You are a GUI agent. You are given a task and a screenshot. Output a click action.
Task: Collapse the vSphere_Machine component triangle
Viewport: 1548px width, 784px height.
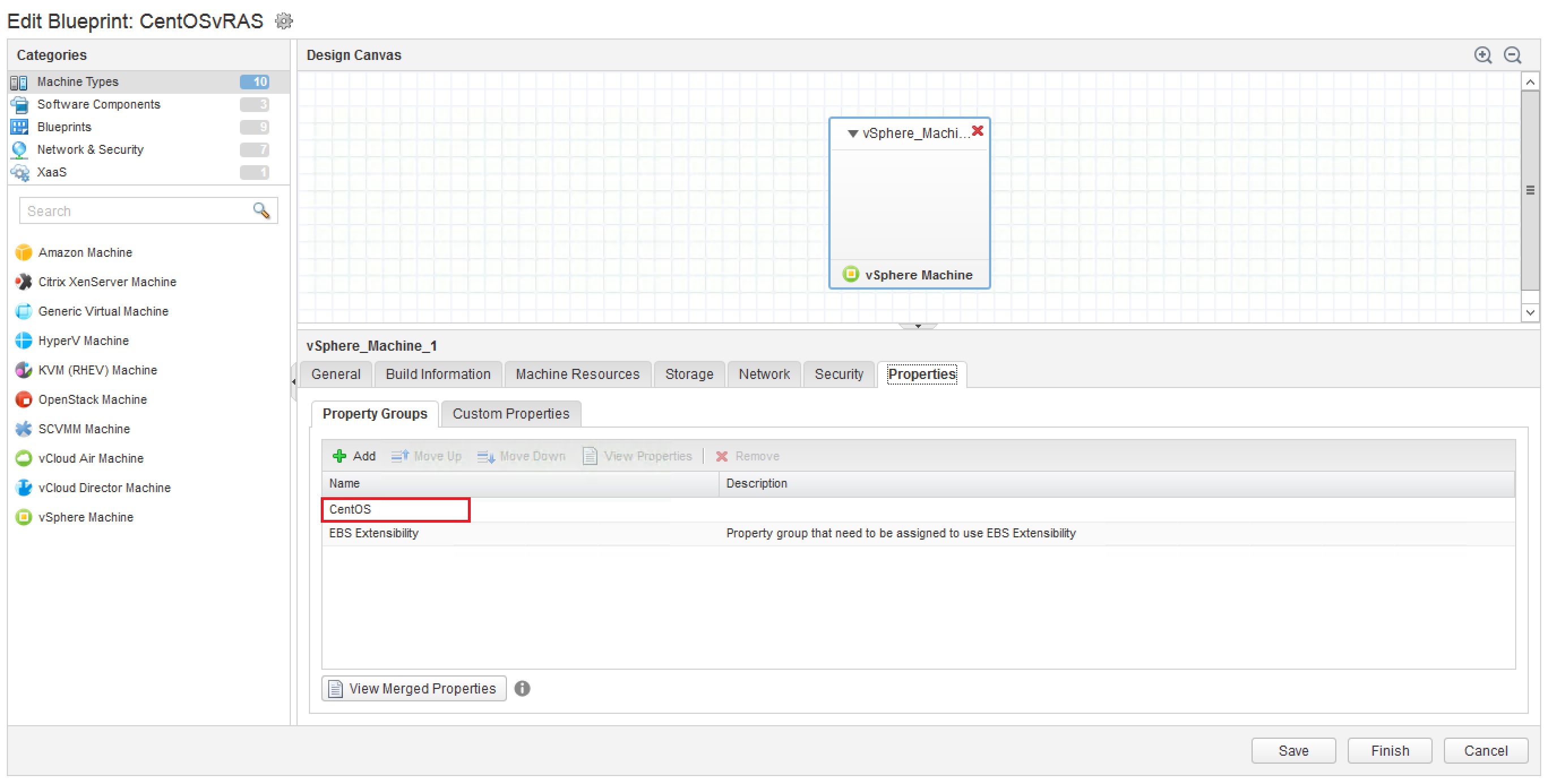click(852, 133)
